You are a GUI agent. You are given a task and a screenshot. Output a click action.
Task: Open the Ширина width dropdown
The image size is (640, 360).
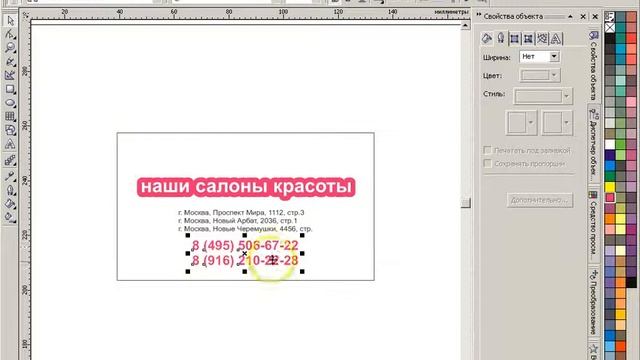(554, 56)
